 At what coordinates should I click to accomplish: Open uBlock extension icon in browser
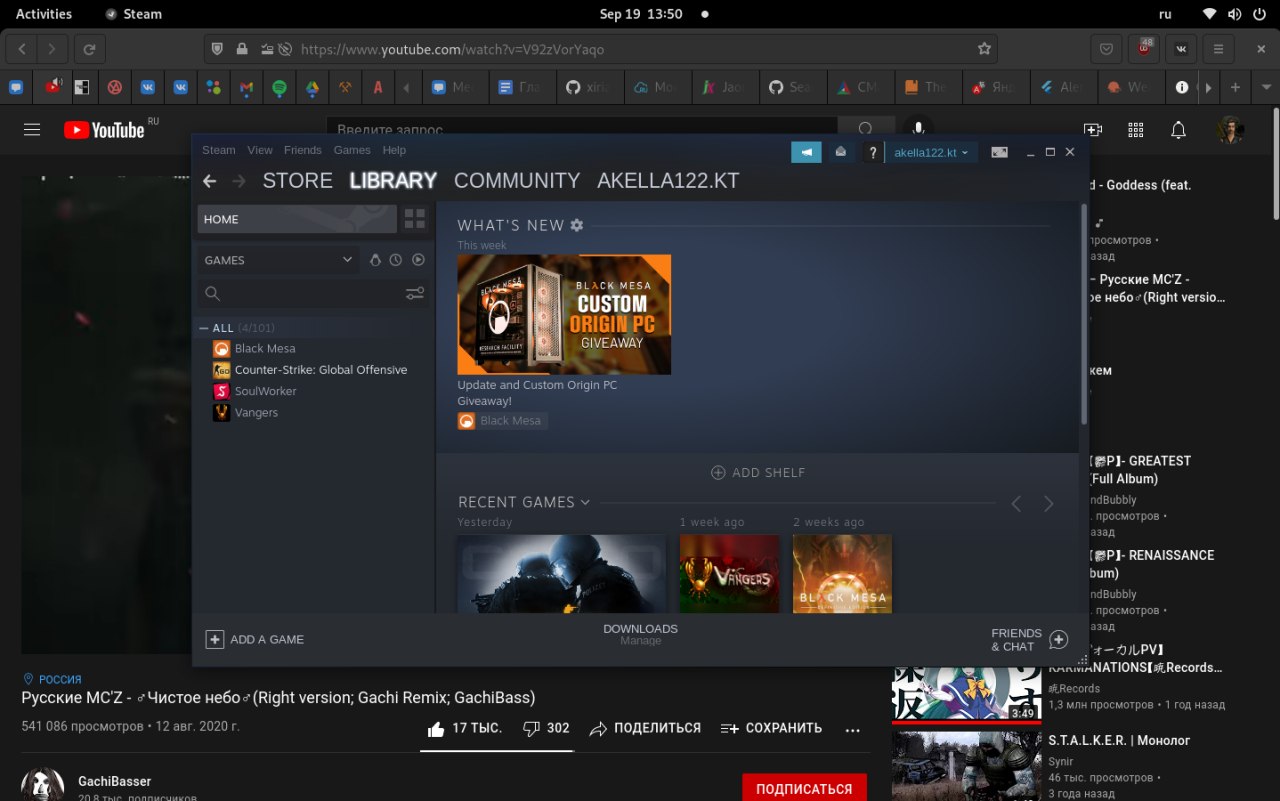tap(1143, 48)
